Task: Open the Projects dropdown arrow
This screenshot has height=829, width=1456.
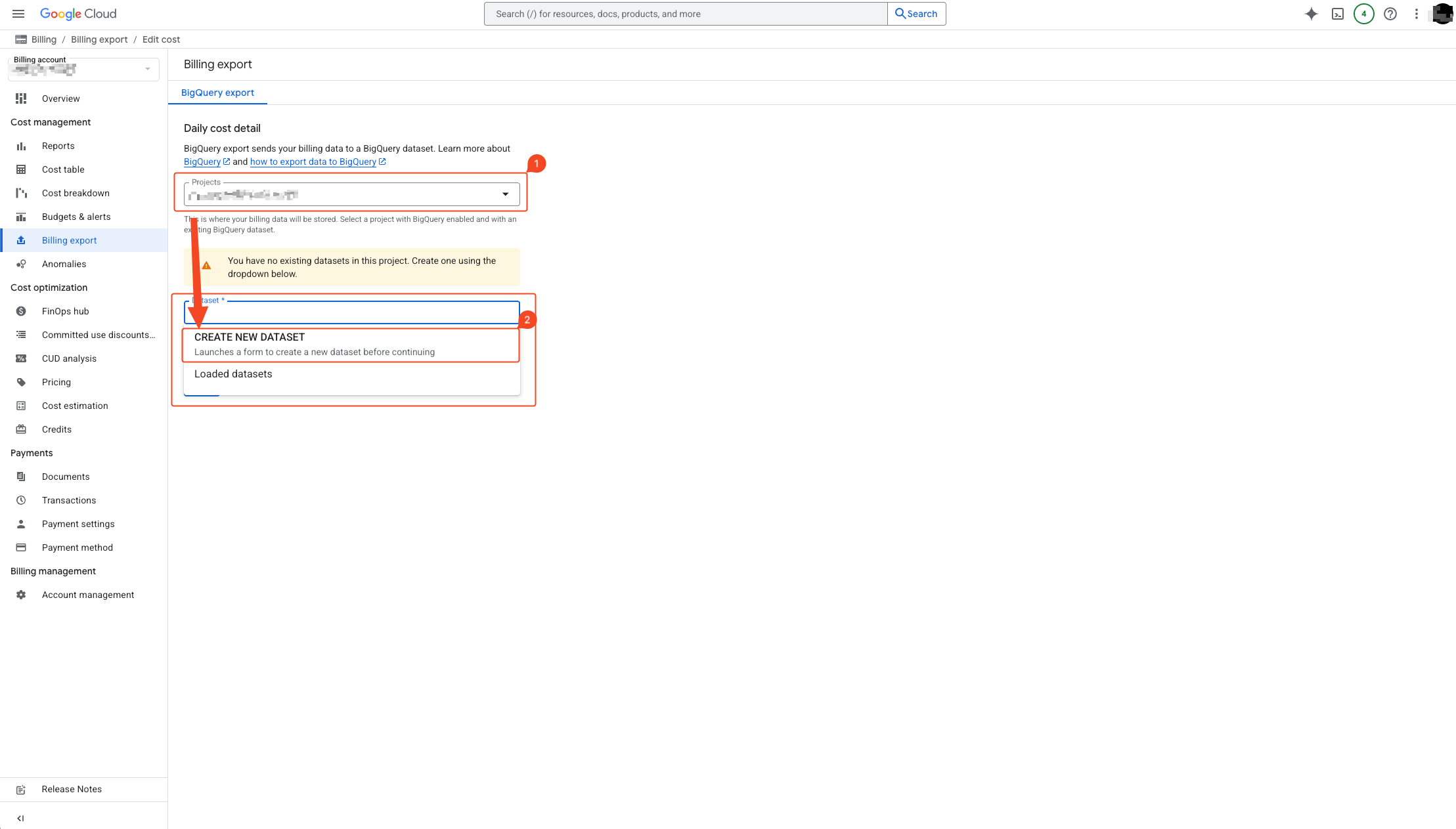Action: [505, 194]
